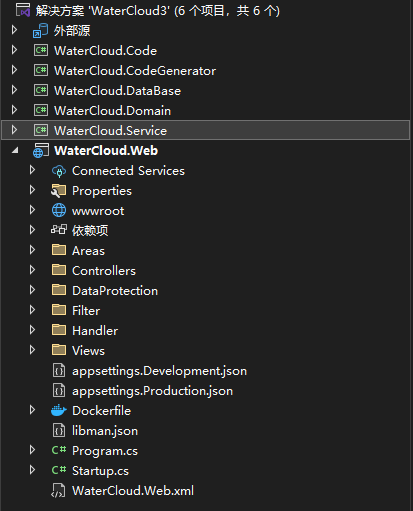Click the Views folder icon
413x511 pixels.
click(x=59, y=350)
